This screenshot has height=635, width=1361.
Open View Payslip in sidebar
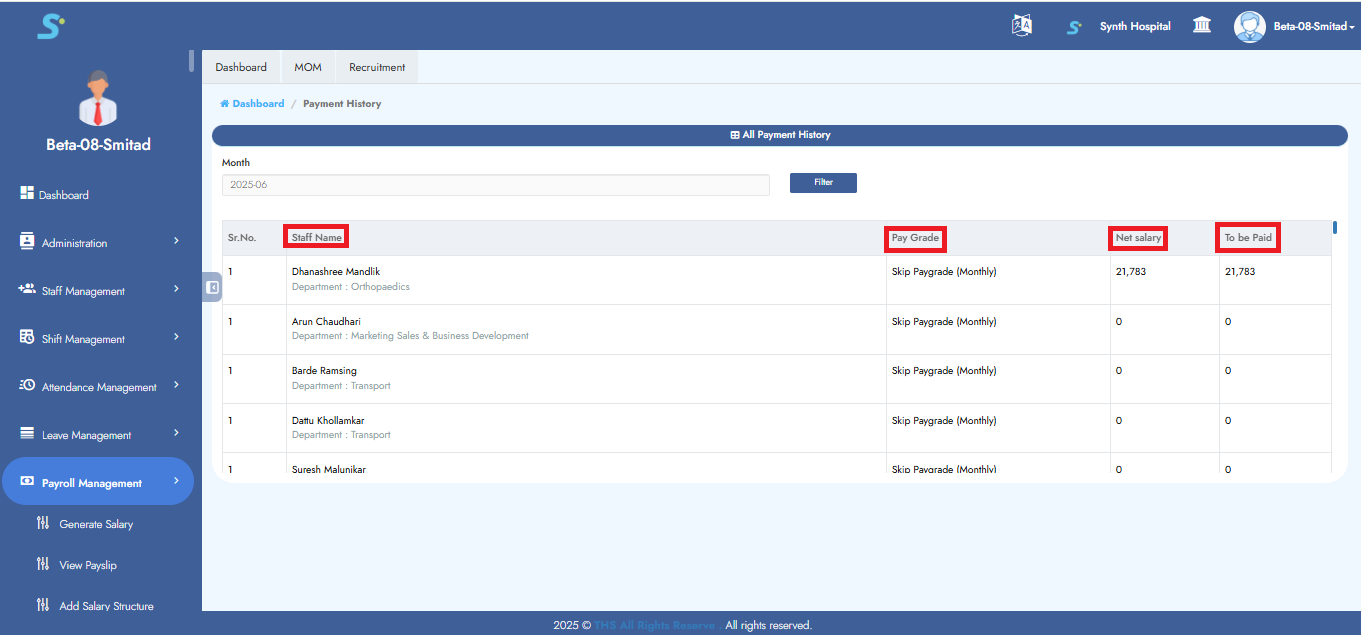[88, 565]
